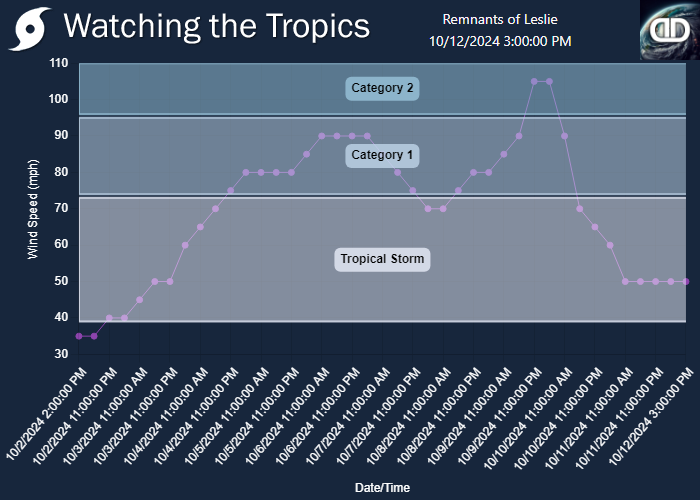Click the Wind Speed (mph) axis title
Viewport: 700px width, 500px height.
(33, 209)
